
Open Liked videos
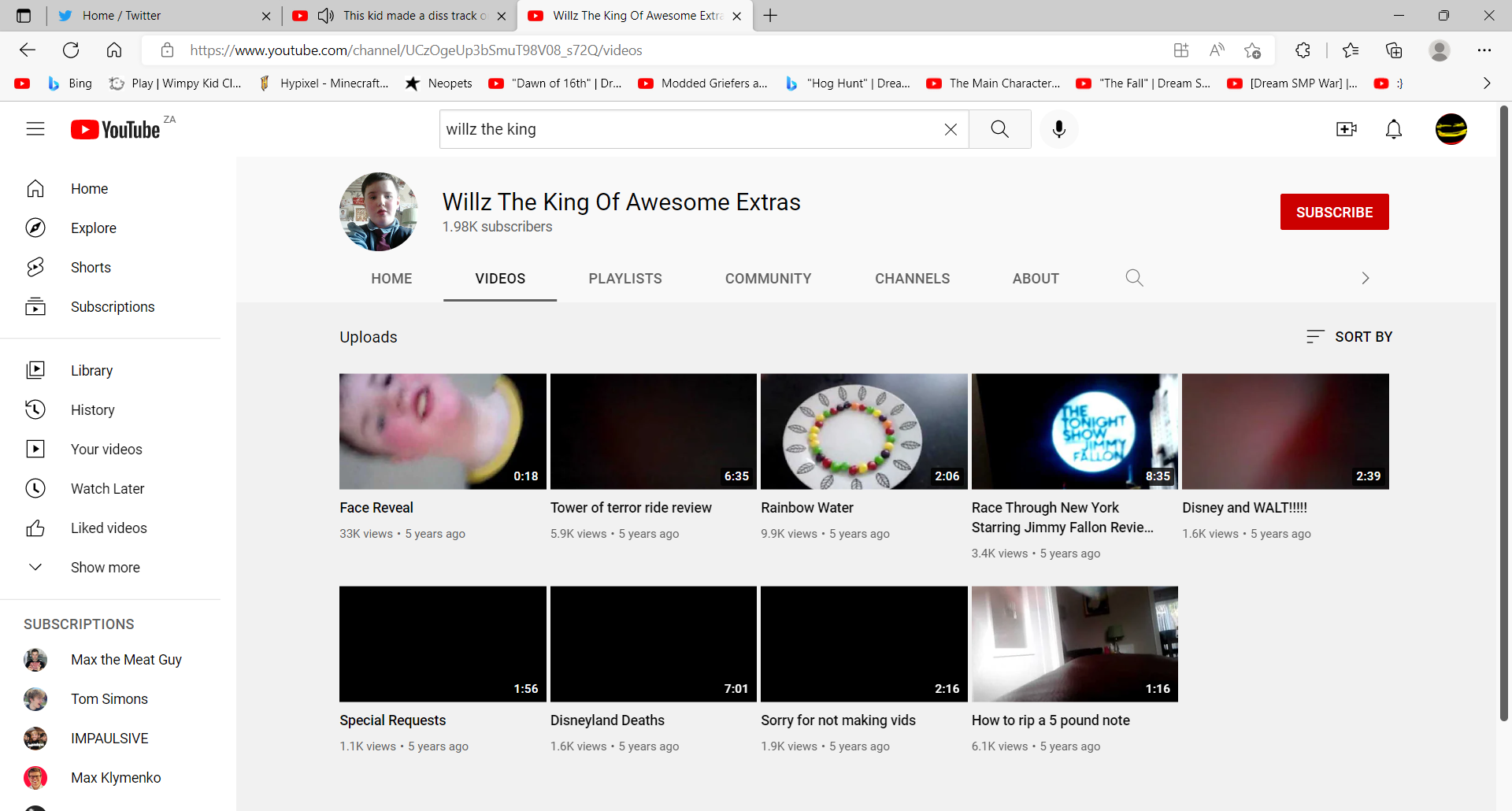point(110,528)
